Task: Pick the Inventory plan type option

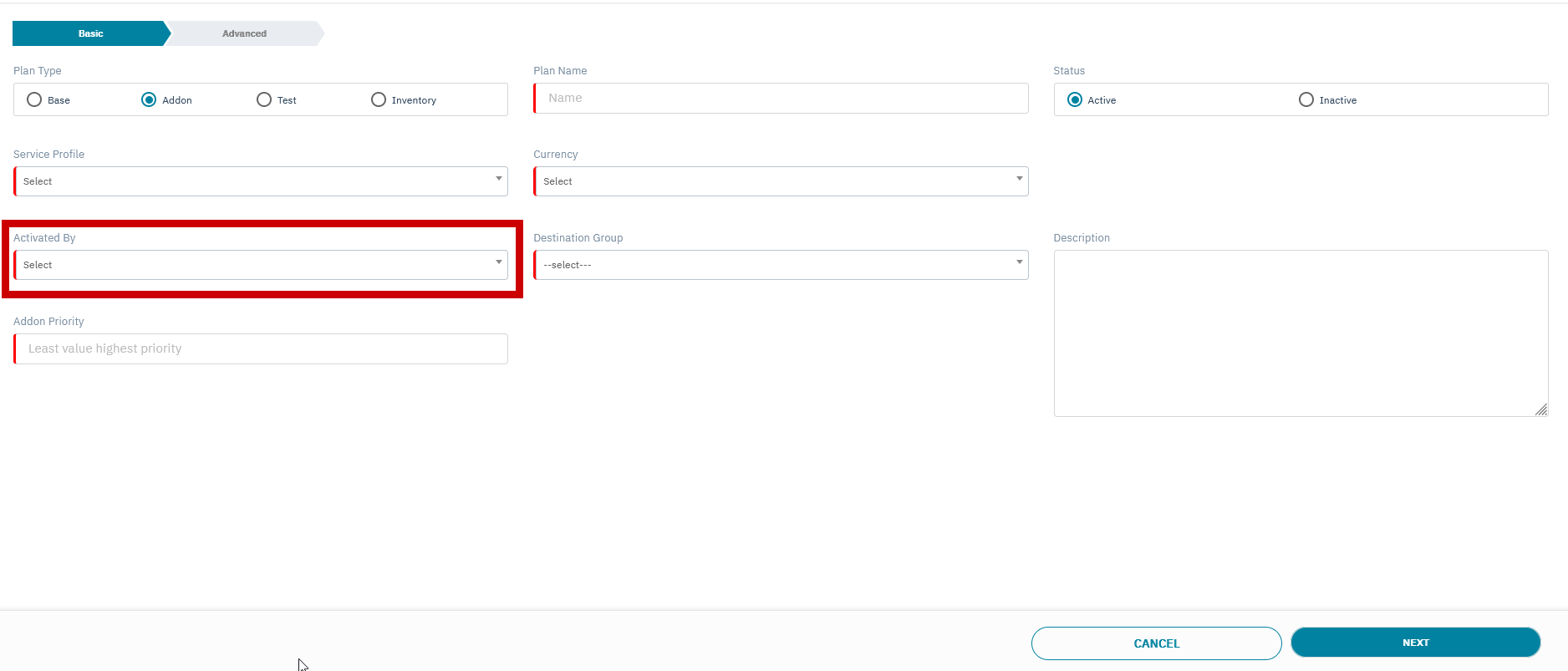Action: point(379,99)
